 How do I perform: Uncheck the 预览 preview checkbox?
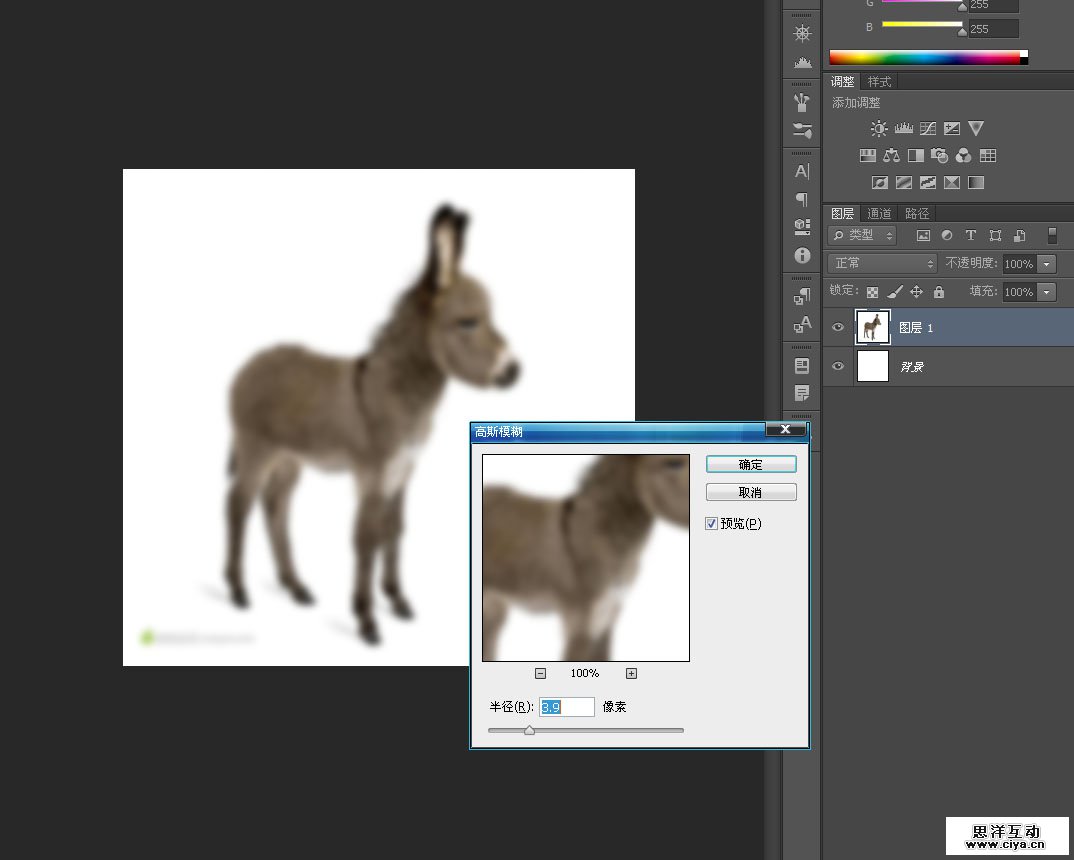point(712,523)
